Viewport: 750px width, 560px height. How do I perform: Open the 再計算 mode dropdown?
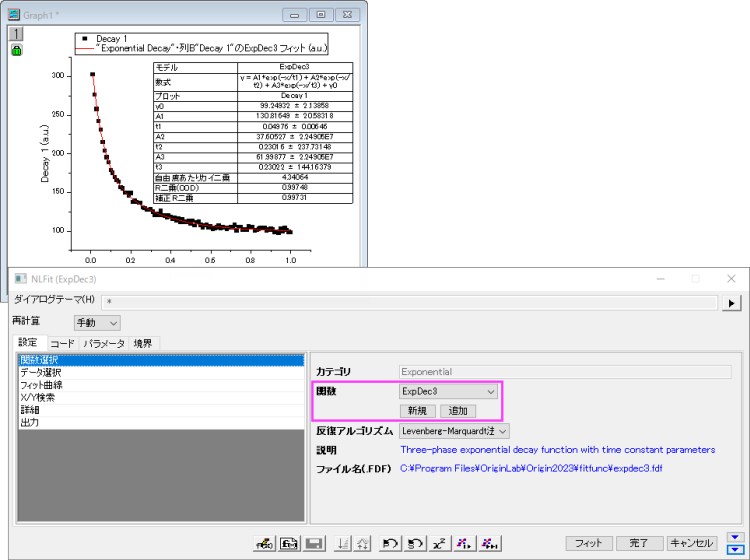click(97, 323)
